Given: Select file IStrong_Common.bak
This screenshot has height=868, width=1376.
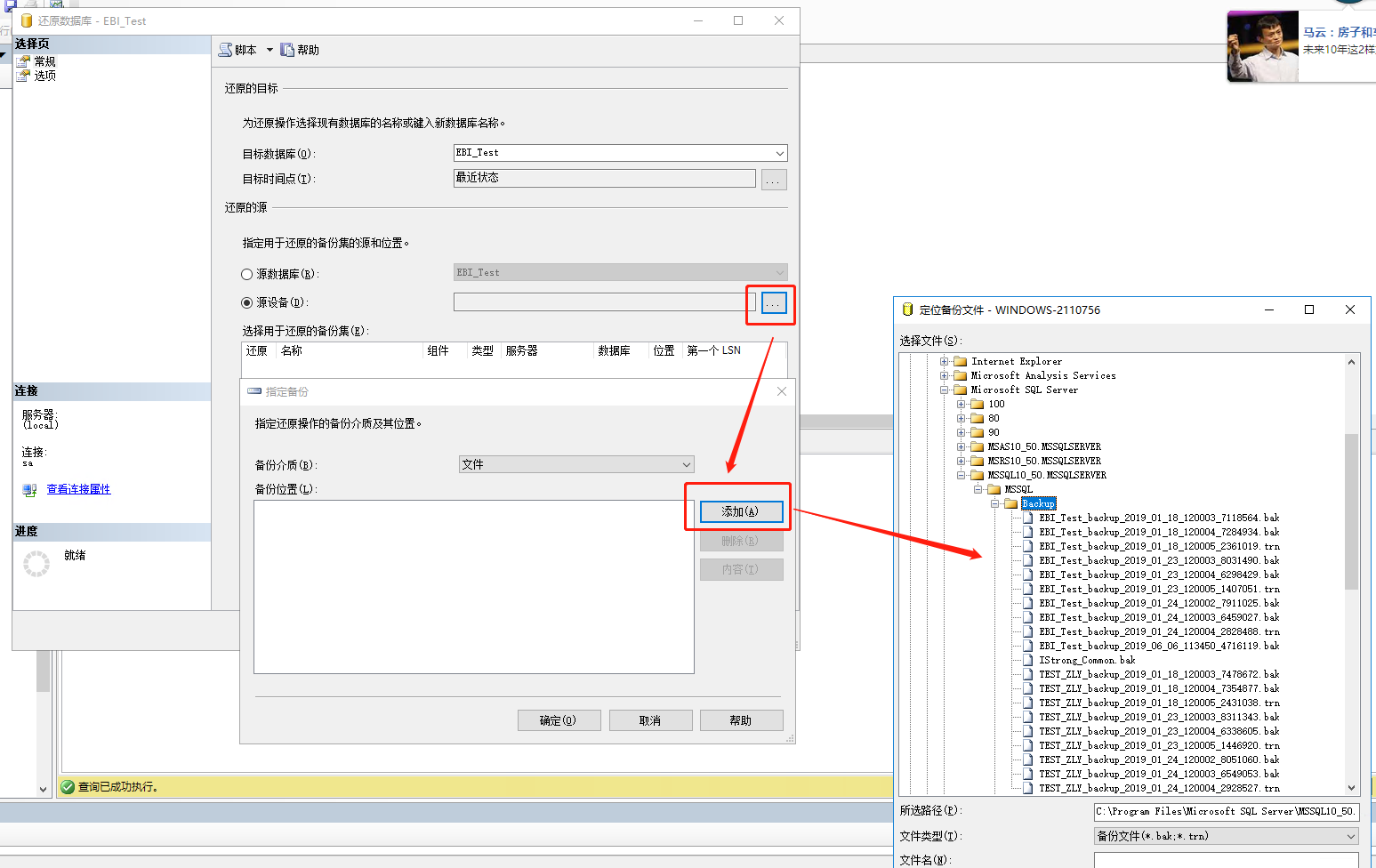Looking at the screenshot, I should 1086,660.
